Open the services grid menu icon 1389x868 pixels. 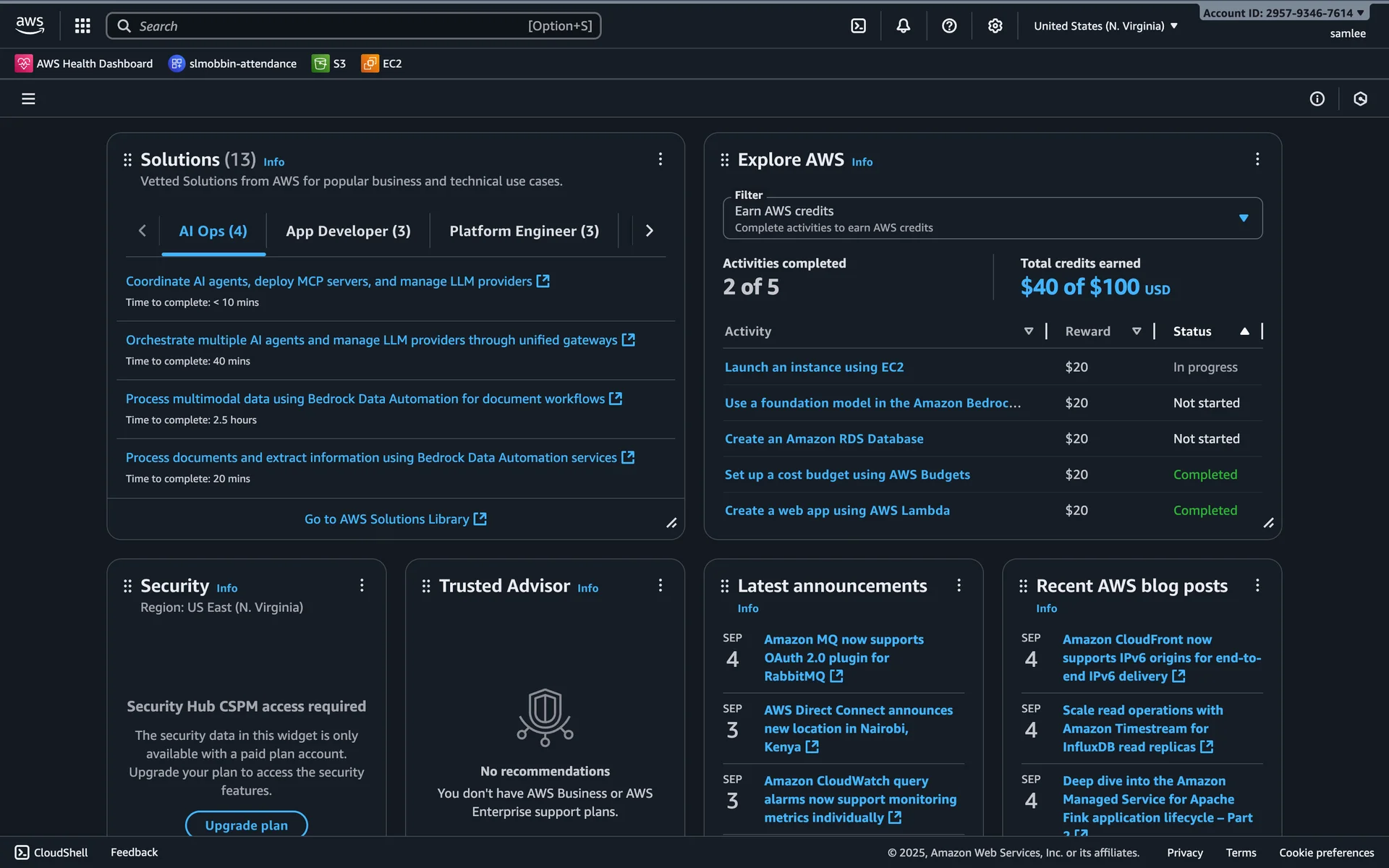coord(82,26)
